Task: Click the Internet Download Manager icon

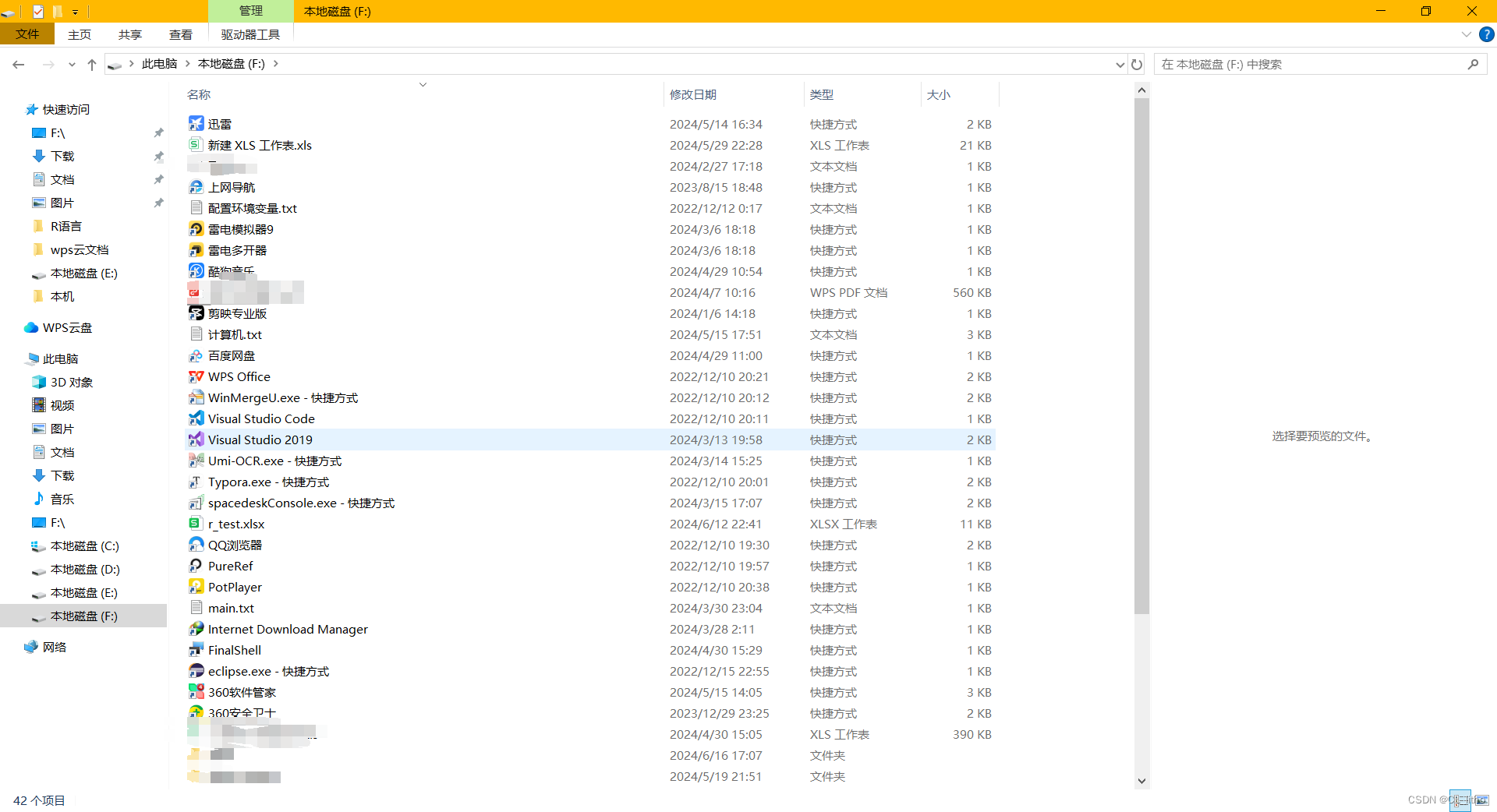Action: (x=196, y=629)
